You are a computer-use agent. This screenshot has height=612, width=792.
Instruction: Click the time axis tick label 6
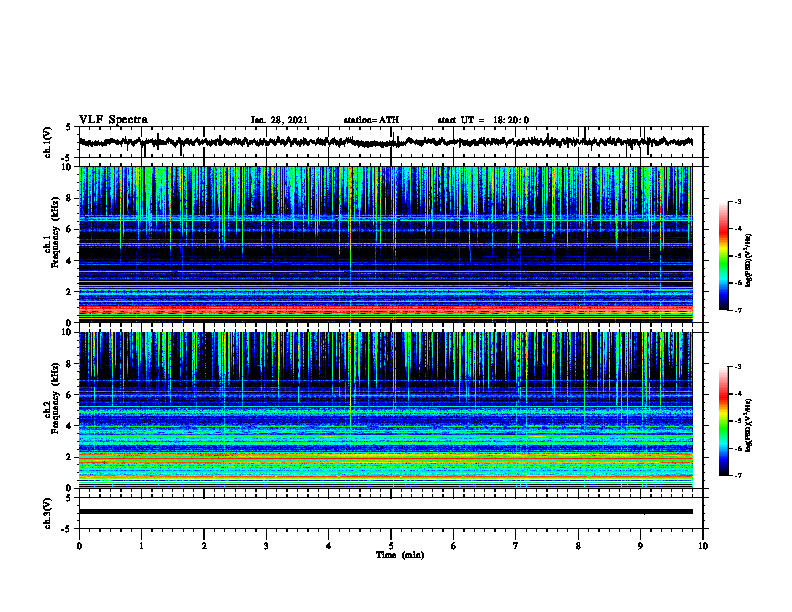click(454, 546)
